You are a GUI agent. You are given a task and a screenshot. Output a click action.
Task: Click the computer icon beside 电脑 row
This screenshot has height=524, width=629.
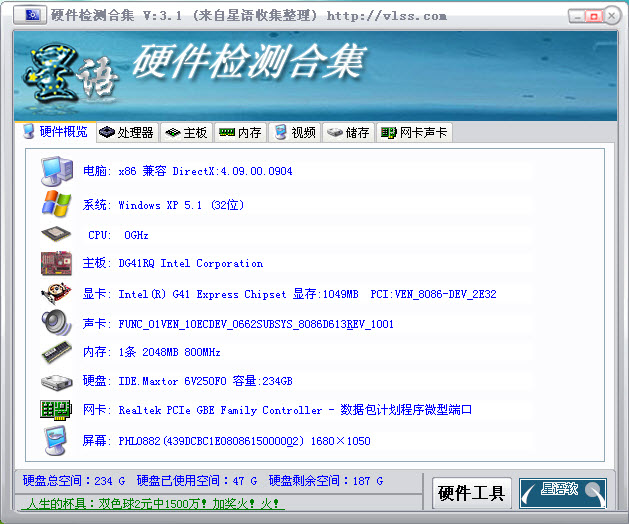coord(57,171)
